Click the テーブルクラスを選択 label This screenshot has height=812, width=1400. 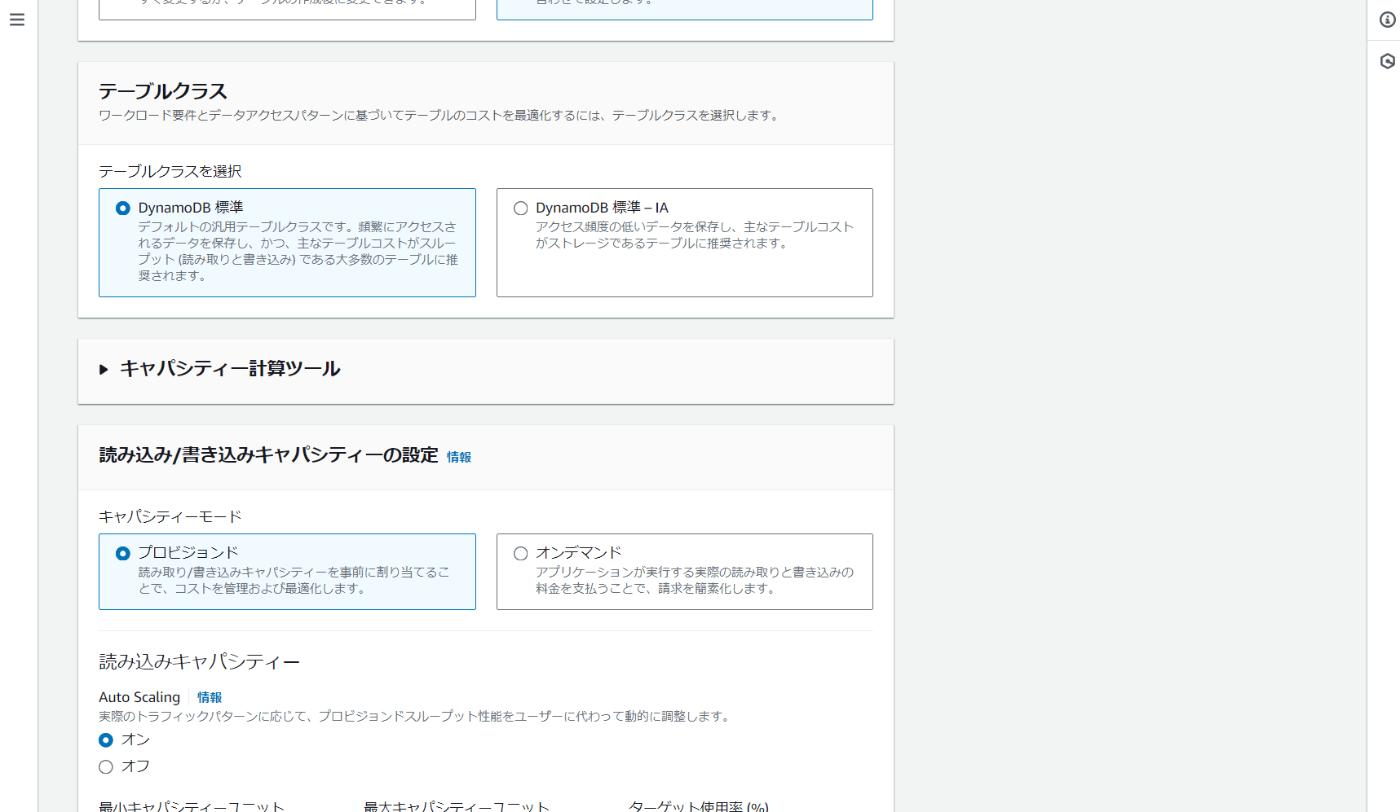coord(170,172)
